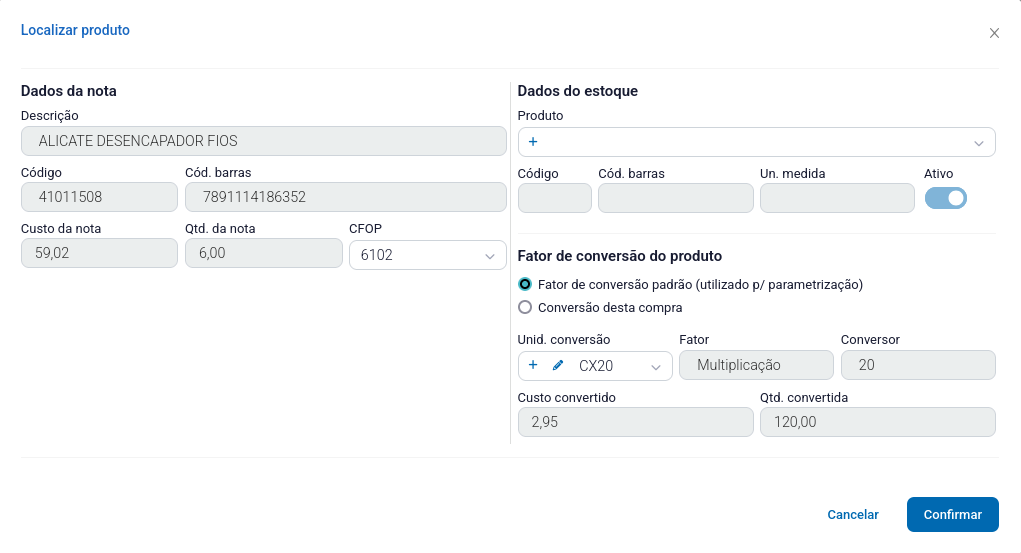This screenshot has height=553, width=1021.
Task: Click the Qtd. convertida field 120,00
Action: coord(877,423)
